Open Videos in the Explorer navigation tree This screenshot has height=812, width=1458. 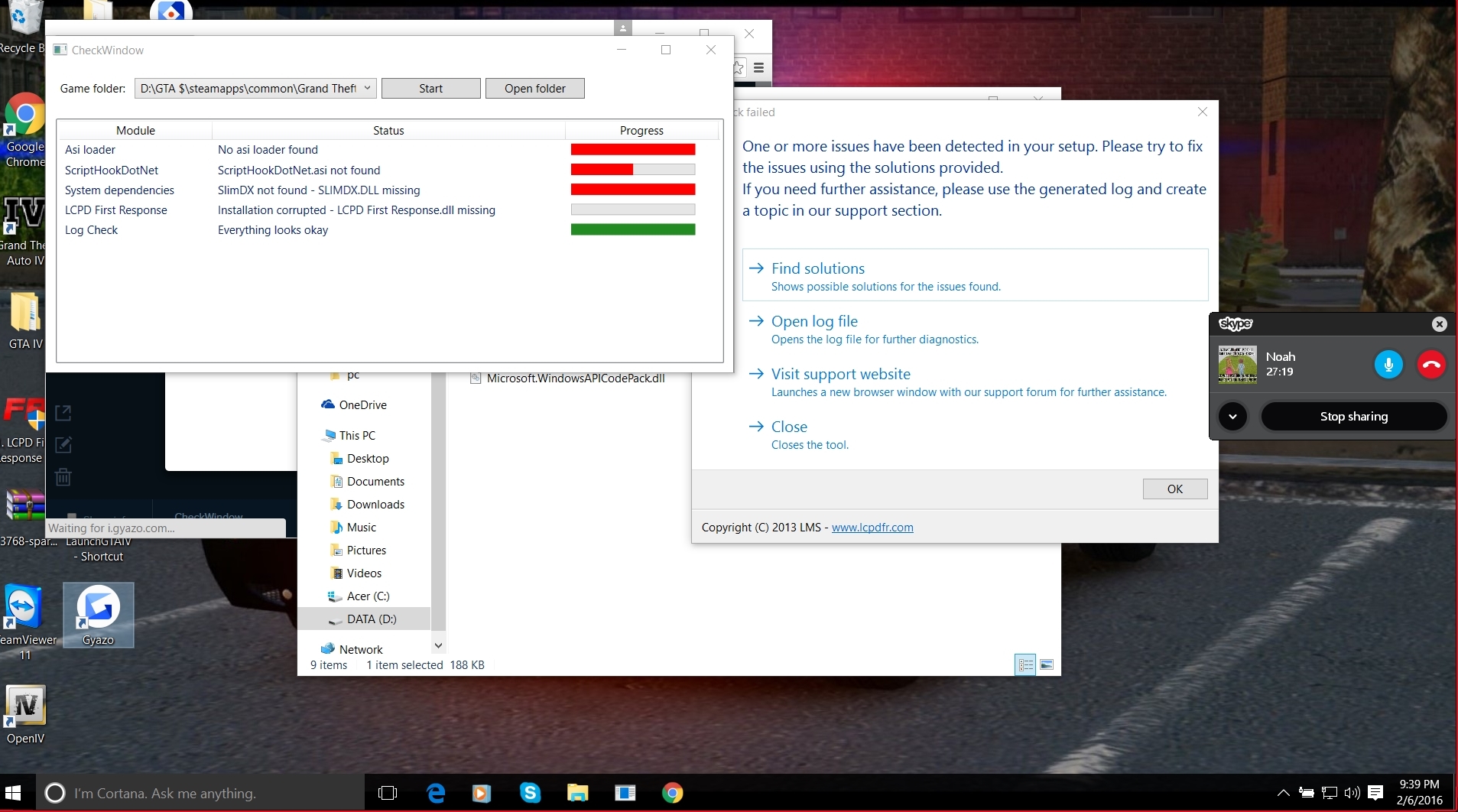pos(356,573)
